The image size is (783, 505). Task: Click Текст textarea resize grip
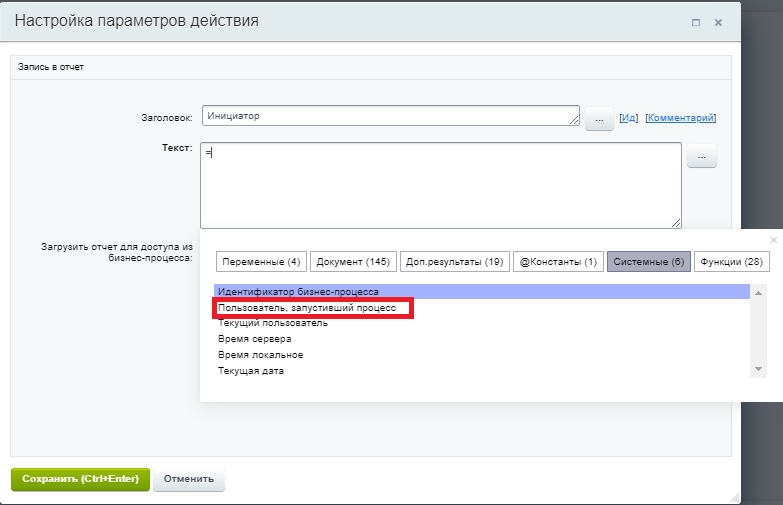coord(676,223)
